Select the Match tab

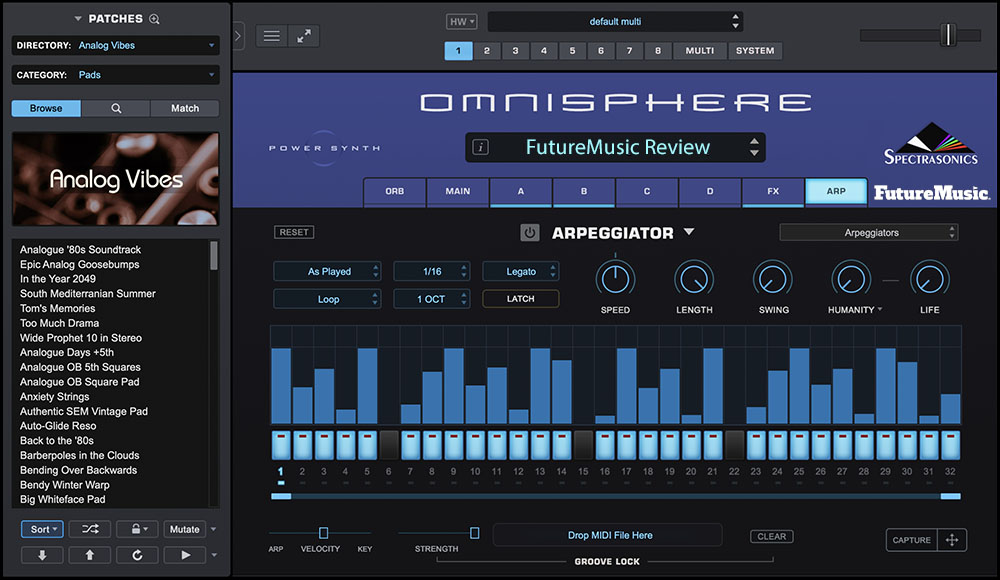185,108
